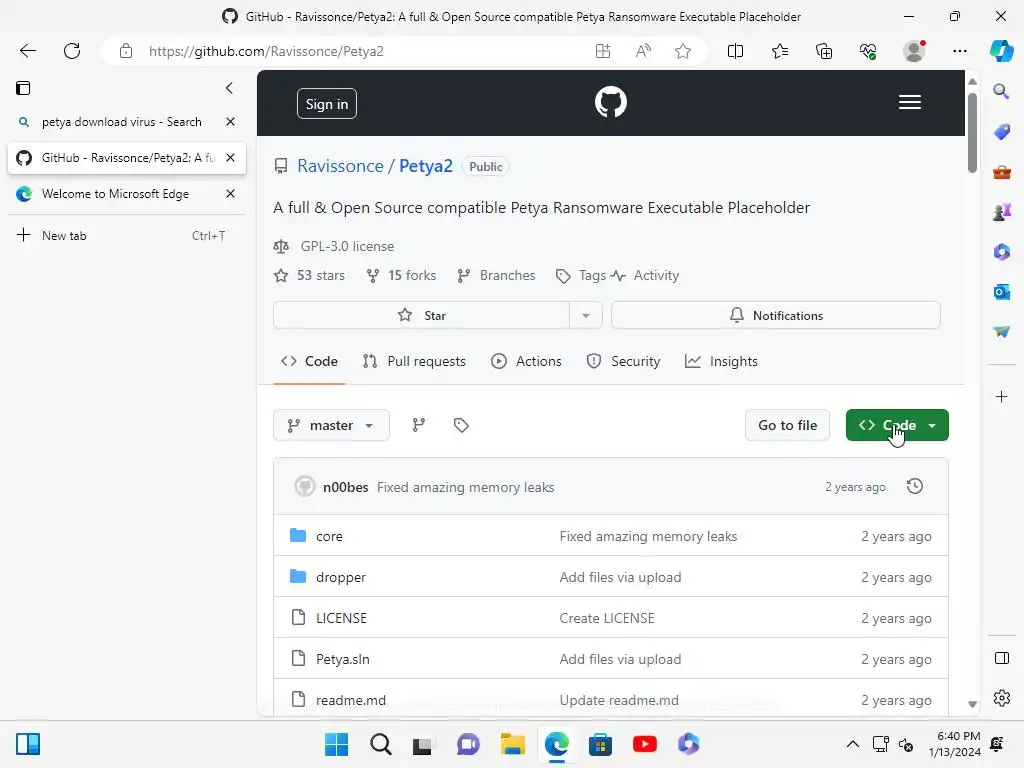1024x768 pixels.
Task: Close the GitHub Ravissonce/Petya2 tab
Action: pos(231,157)
